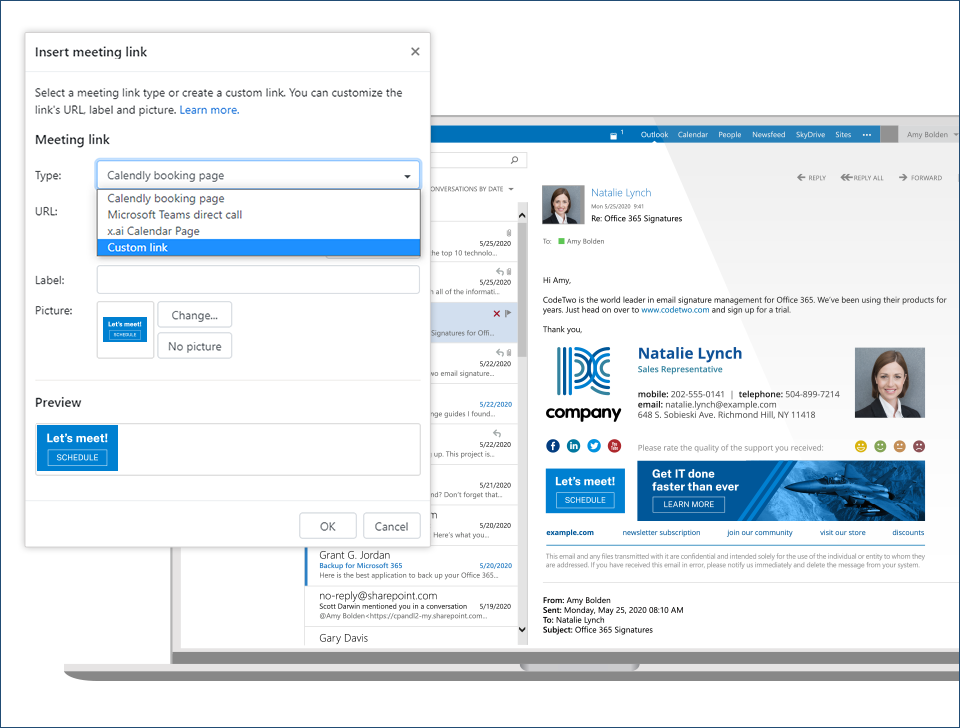Click the Facebook icon in the signature
The height and width of the screenshot is (728, 960).
[x=553, y=446]
